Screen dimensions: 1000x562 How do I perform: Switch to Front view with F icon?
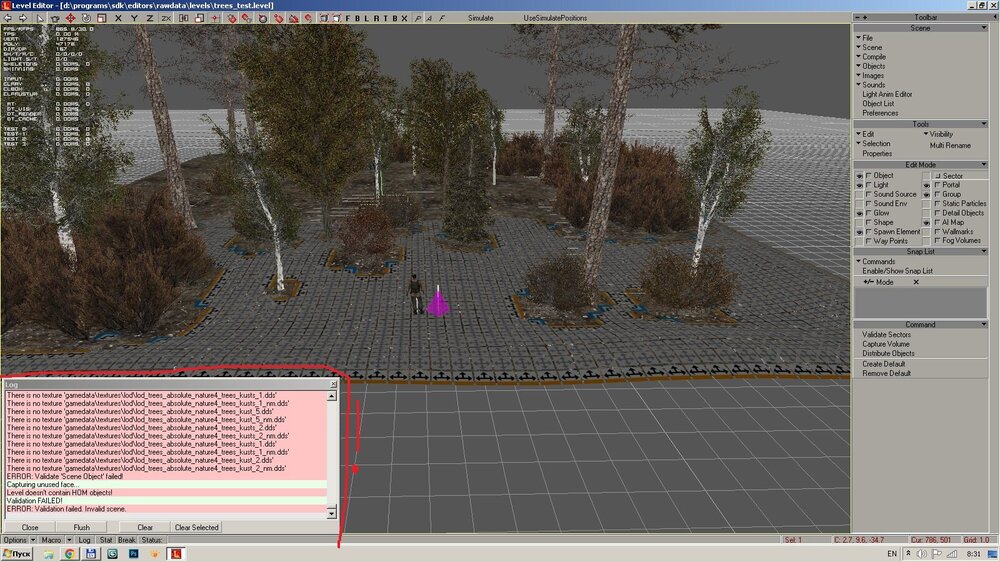348,18
